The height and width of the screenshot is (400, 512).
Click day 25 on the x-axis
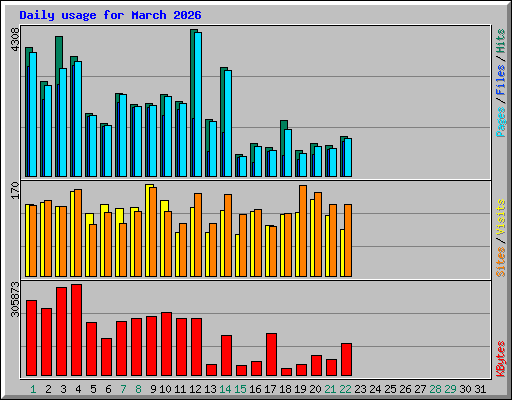click(x=390, y=389)
